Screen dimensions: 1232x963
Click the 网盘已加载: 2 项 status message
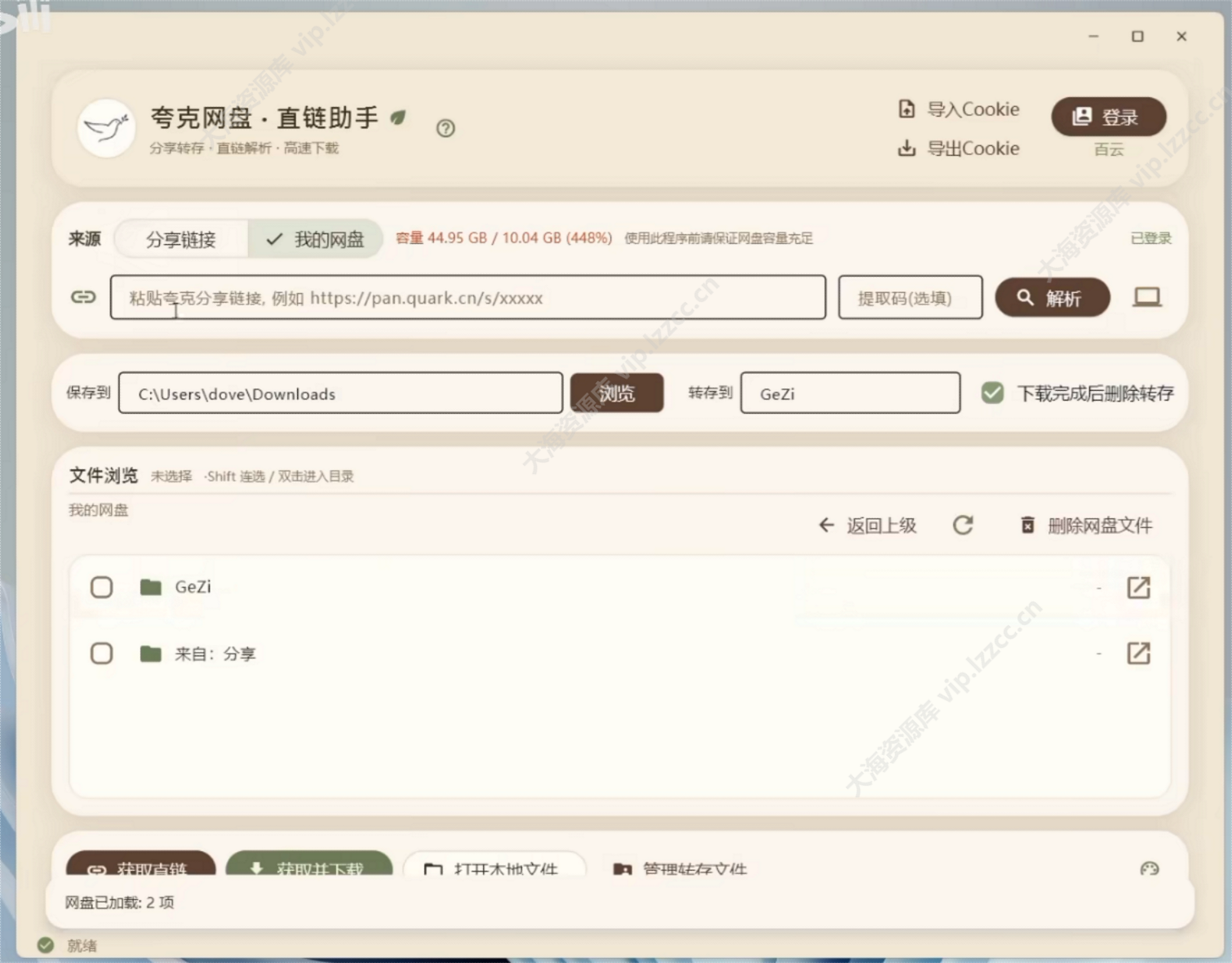point(120,903)
